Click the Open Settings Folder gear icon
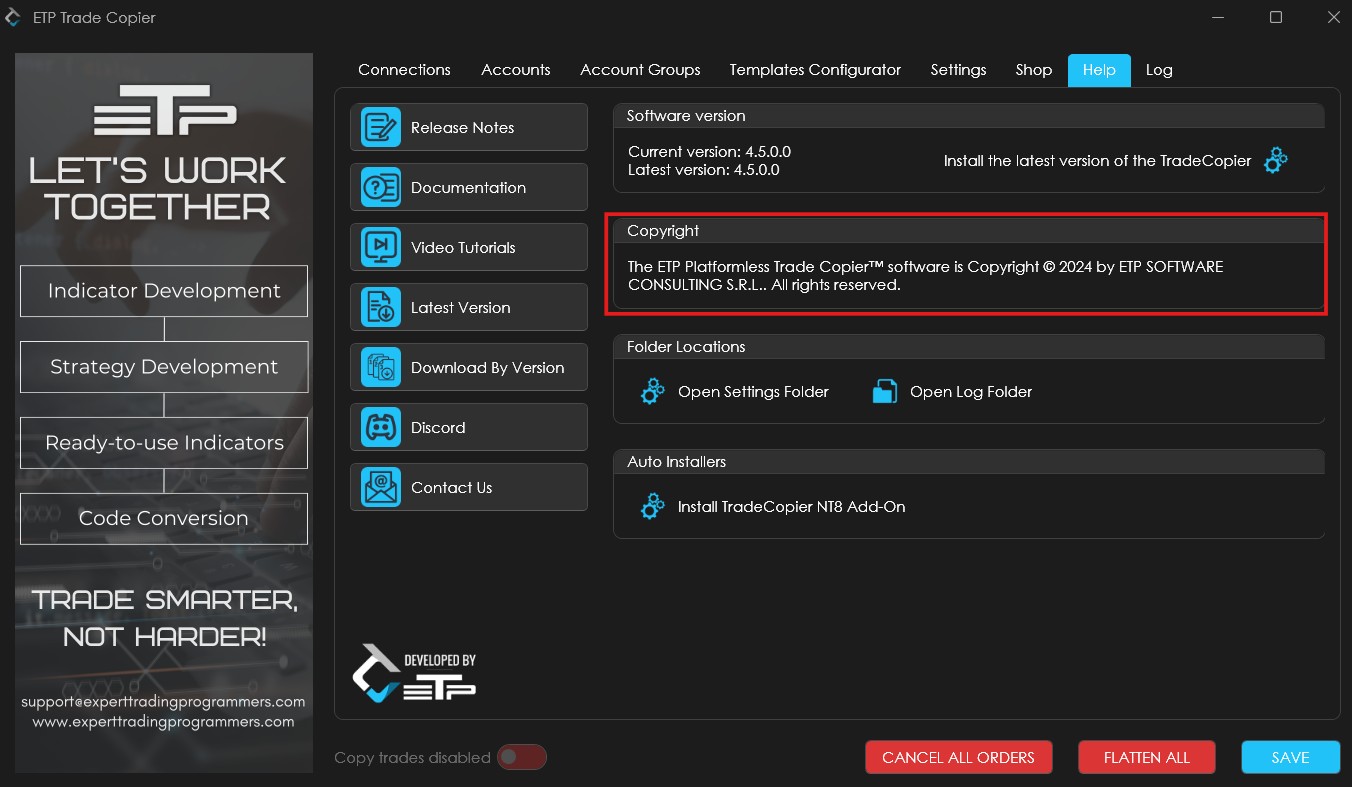1352x787 pixels. tap(652, 391)
